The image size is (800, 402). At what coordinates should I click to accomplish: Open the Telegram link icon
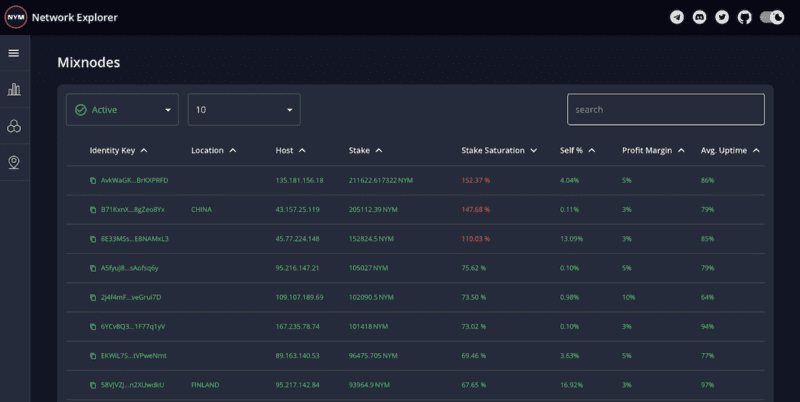tap(677, 17)
